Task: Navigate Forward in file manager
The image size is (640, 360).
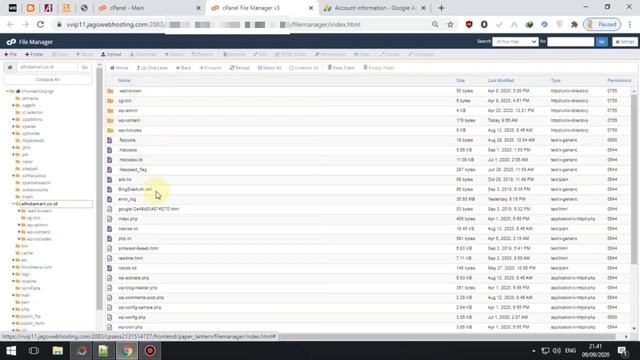Action: pos(211,68)
